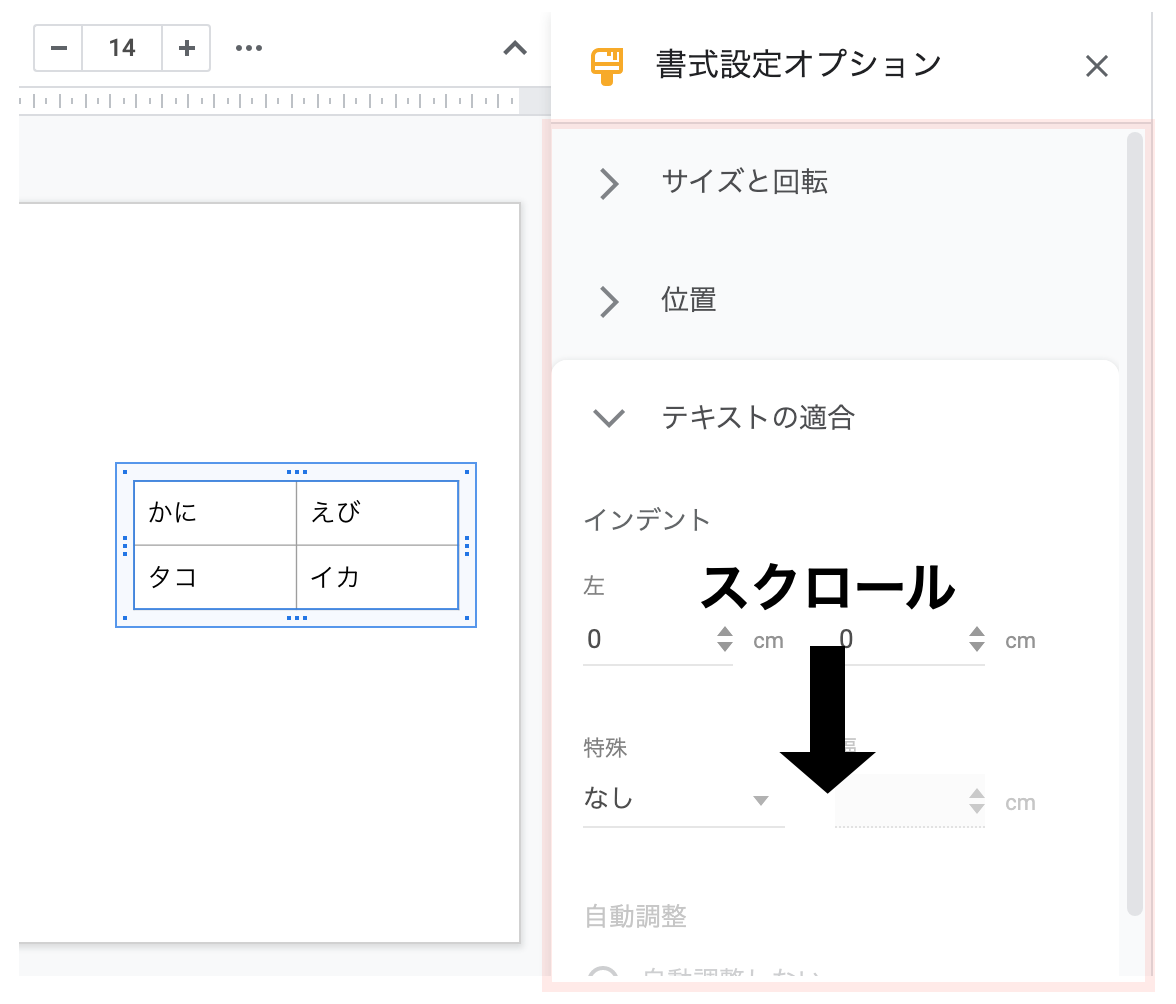
Task: Open the three-dot more options menu
Action: [249, 48]
